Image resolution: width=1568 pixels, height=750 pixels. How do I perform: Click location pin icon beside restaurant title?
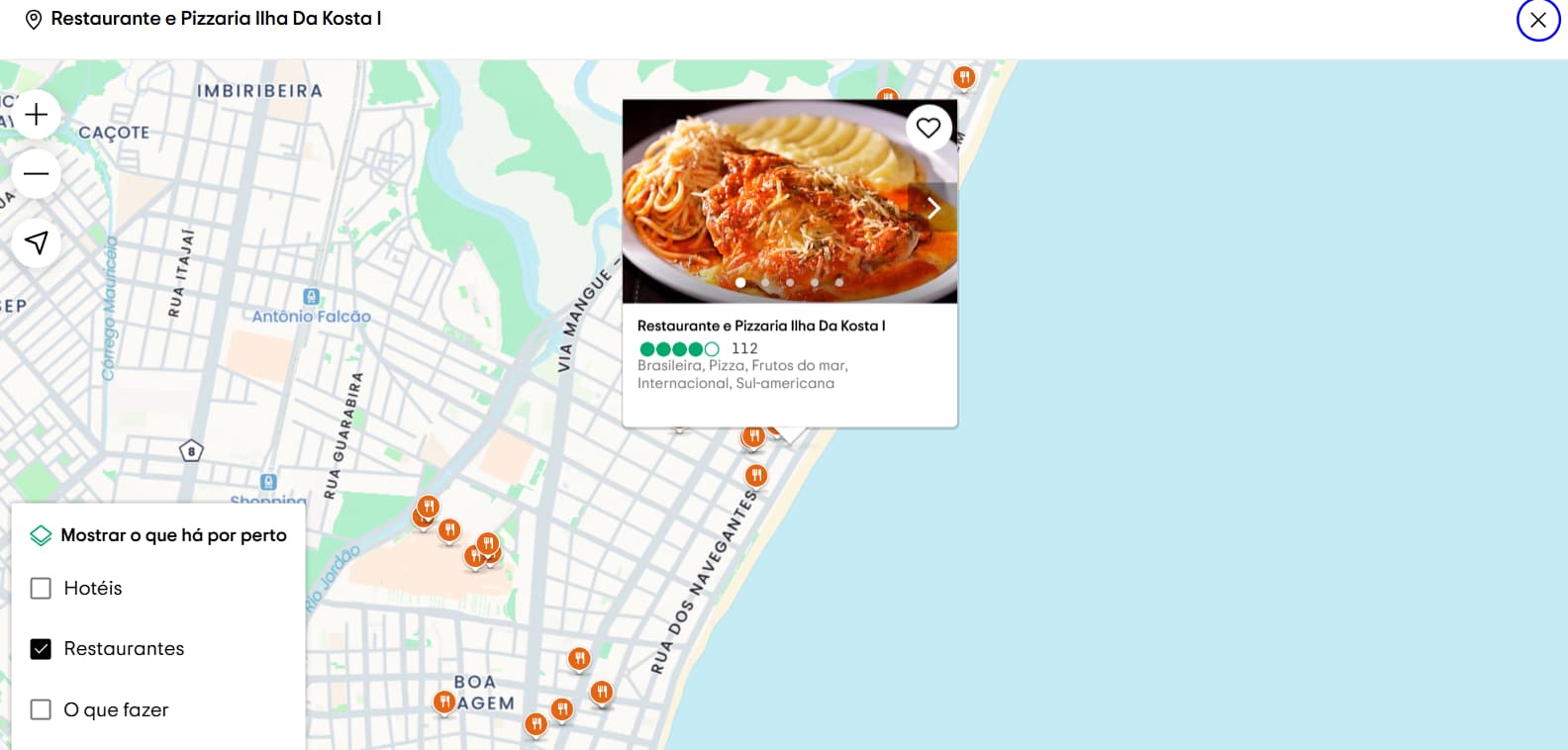click(33, 20)
